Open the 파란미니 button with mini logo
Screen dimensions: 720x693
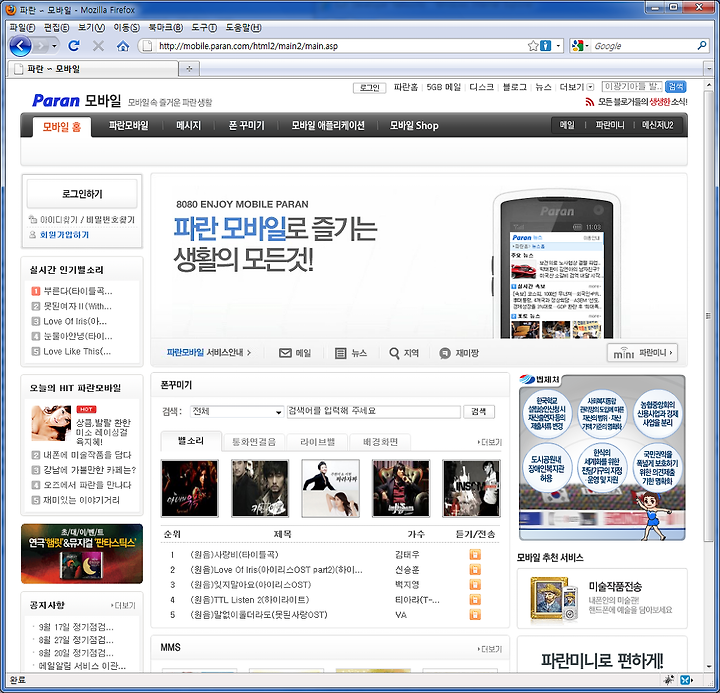(x=642, y=353)
